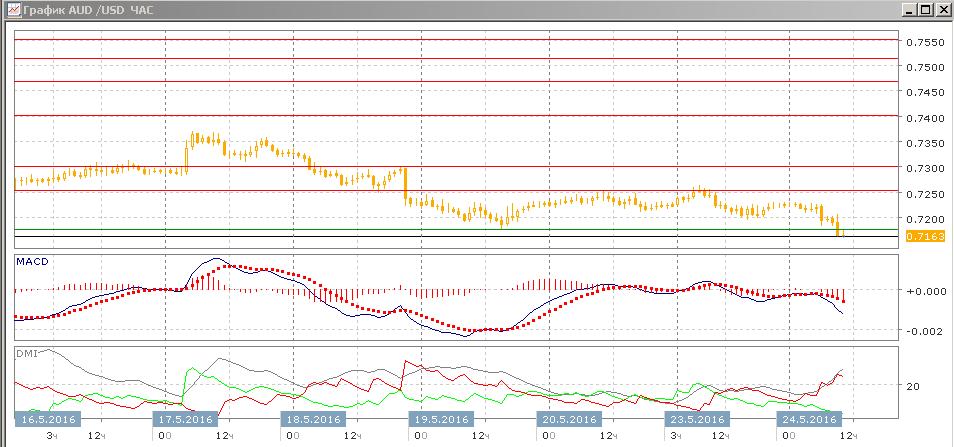Click the 0.7300 price axis value
This screenshot has width=954, height=447.
pyautogui.click(x=925, y=168)
